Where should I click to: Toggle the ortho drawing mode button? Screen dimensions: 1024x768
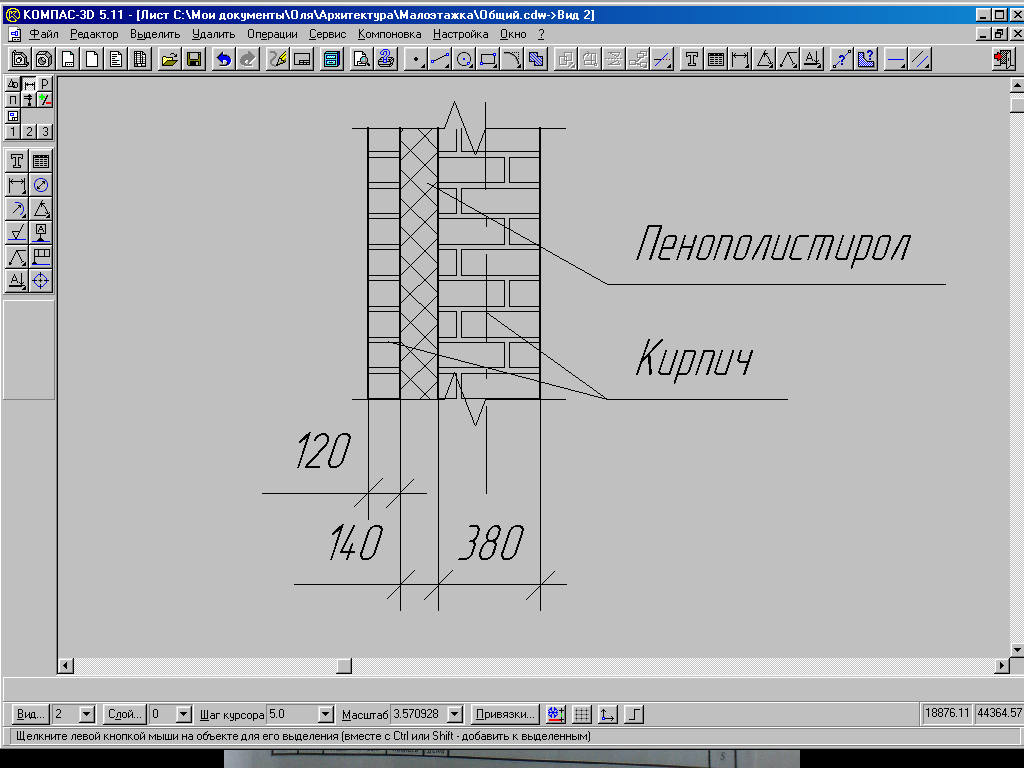pyautogui.click(x=633, y=714)
